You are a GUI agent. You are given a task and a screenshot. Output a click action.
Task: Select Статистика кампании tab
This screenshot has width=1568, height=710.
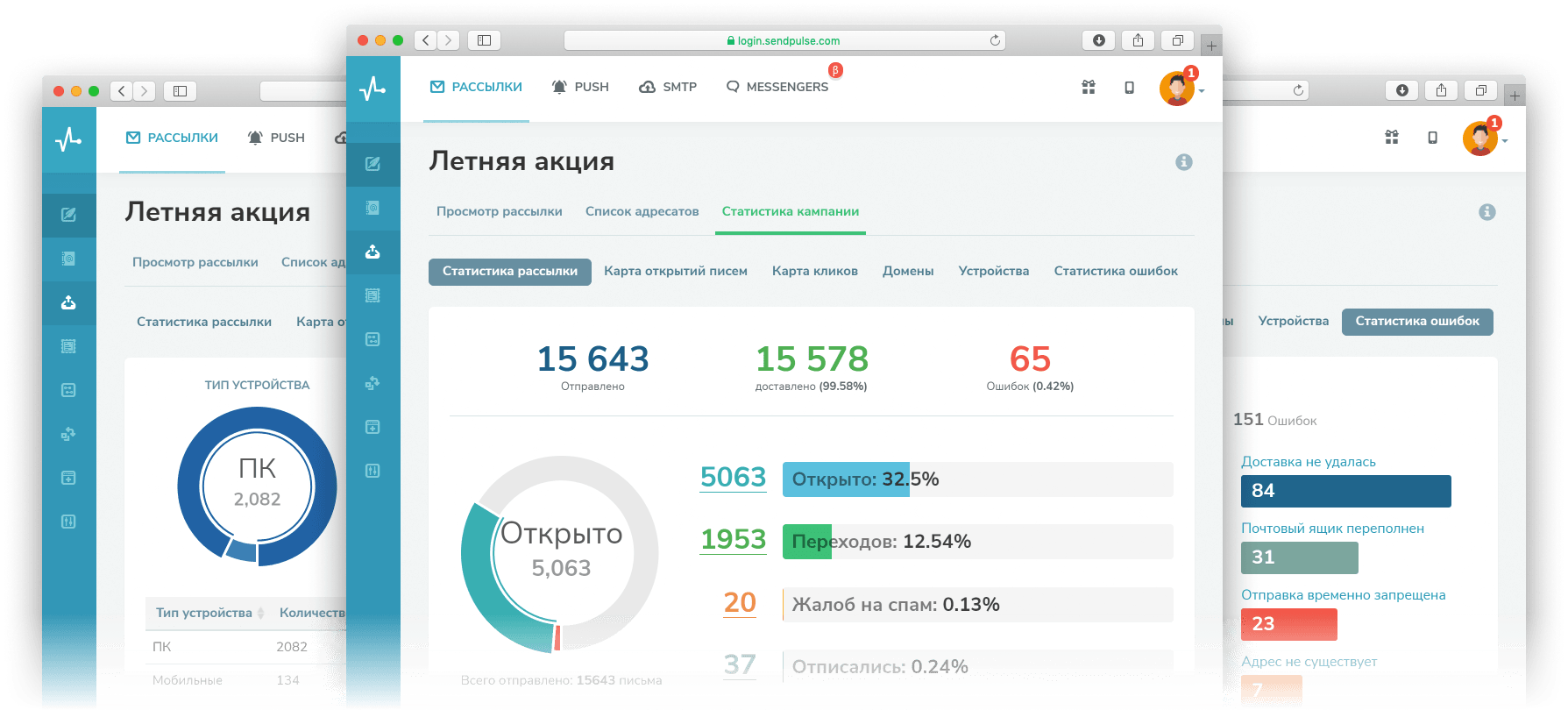[791, 211]
